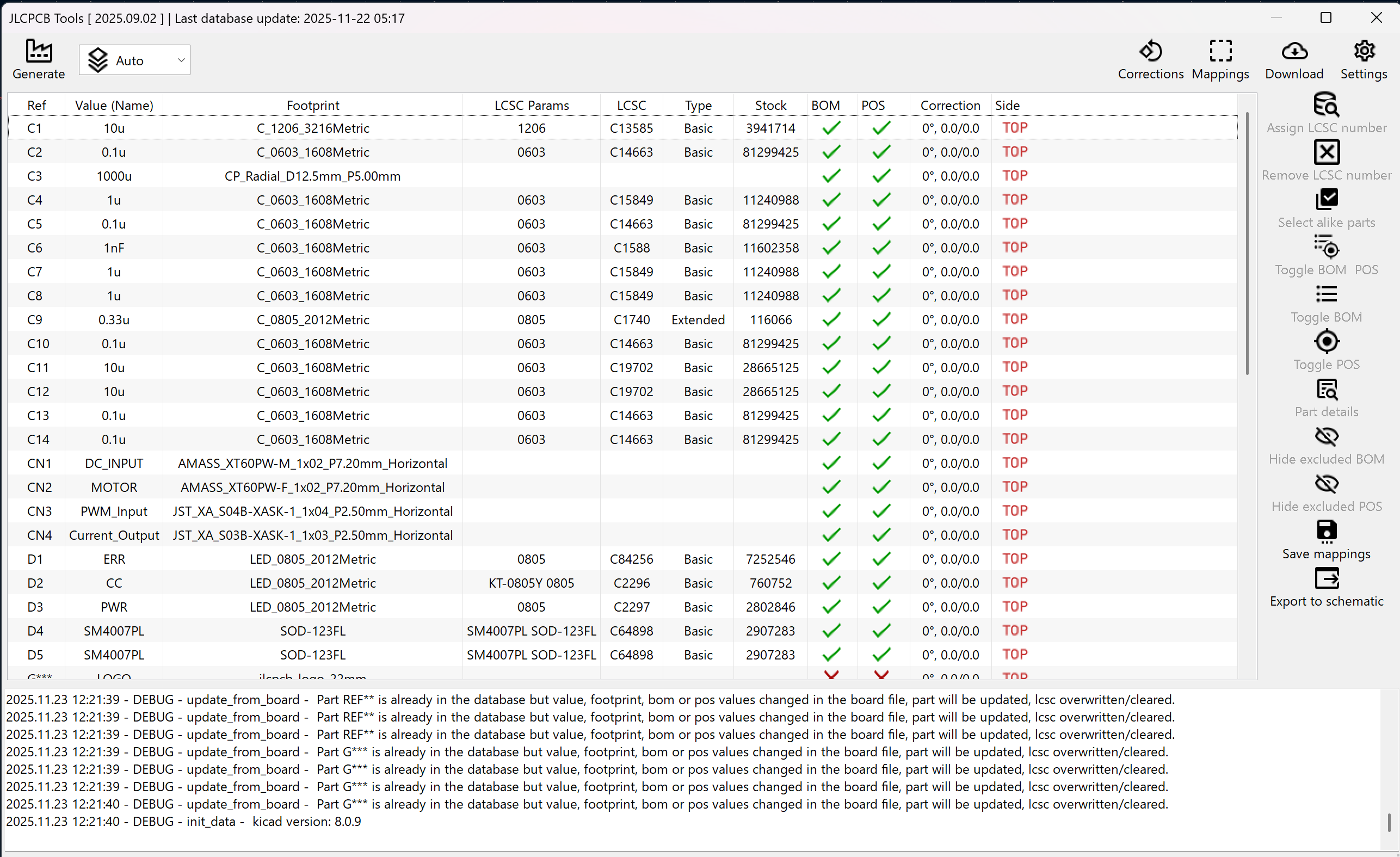Click Hide excluded BOM eye icon
This screenshot has width=1400, height=857.
1326,437
